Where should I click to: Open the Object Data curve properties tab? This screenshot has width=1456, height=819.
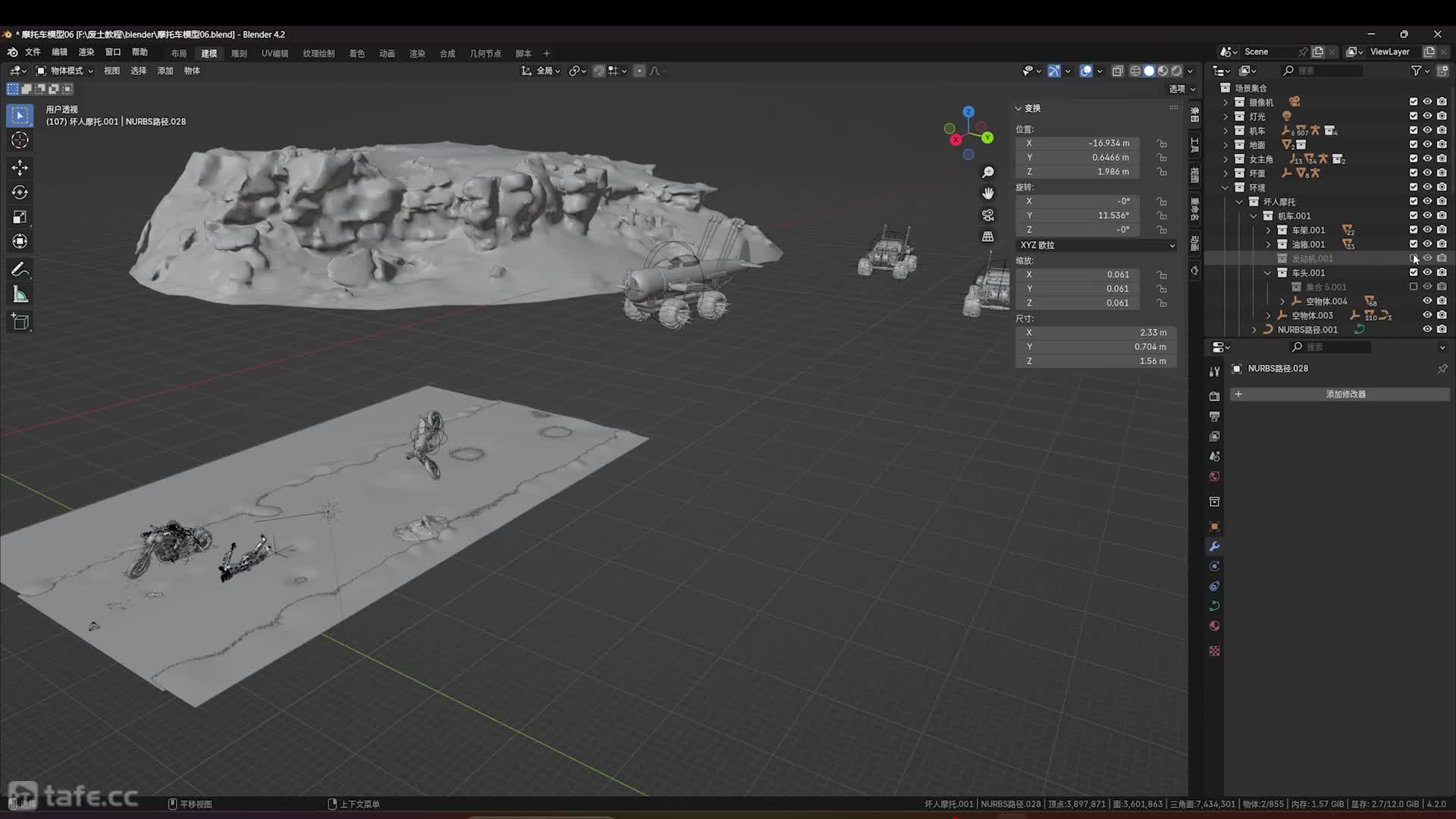click(x=1214, y=606)
